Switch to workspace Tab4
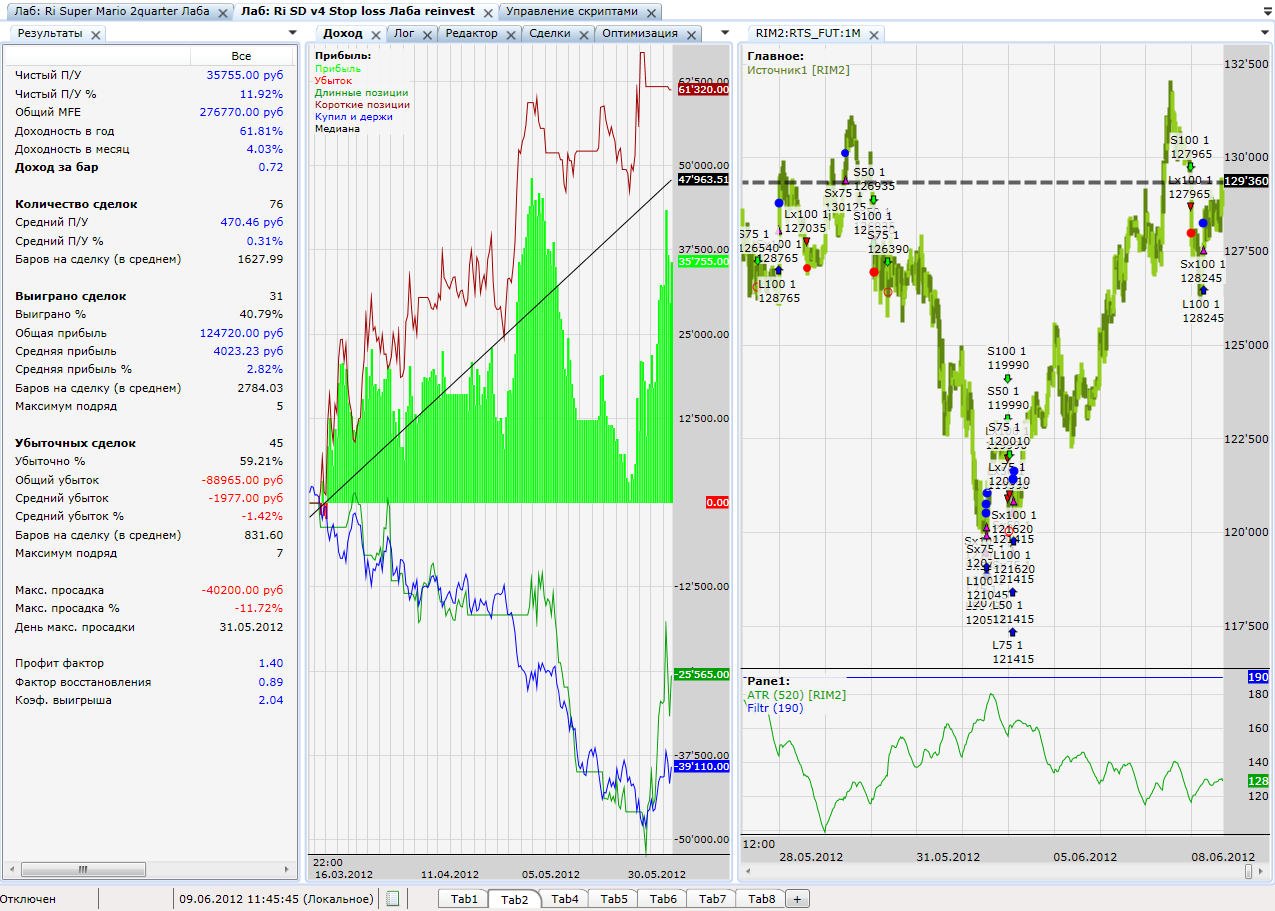 pyautogui.click(x=564, y=899)
